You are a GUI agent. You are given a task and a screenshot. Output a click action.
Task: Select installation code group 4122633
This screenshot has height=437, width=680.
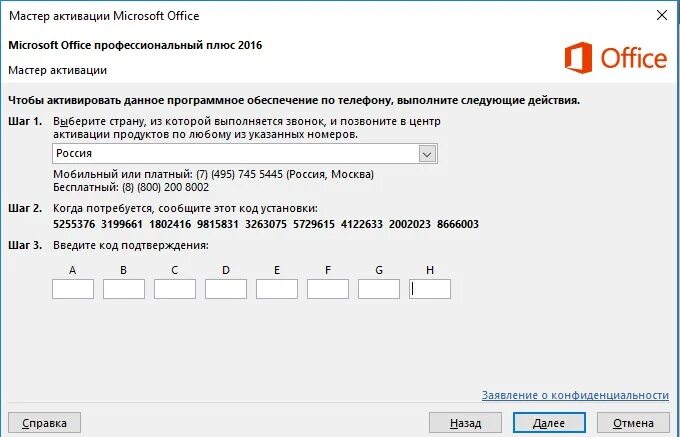pyautogui.click(x=362, y=224)
